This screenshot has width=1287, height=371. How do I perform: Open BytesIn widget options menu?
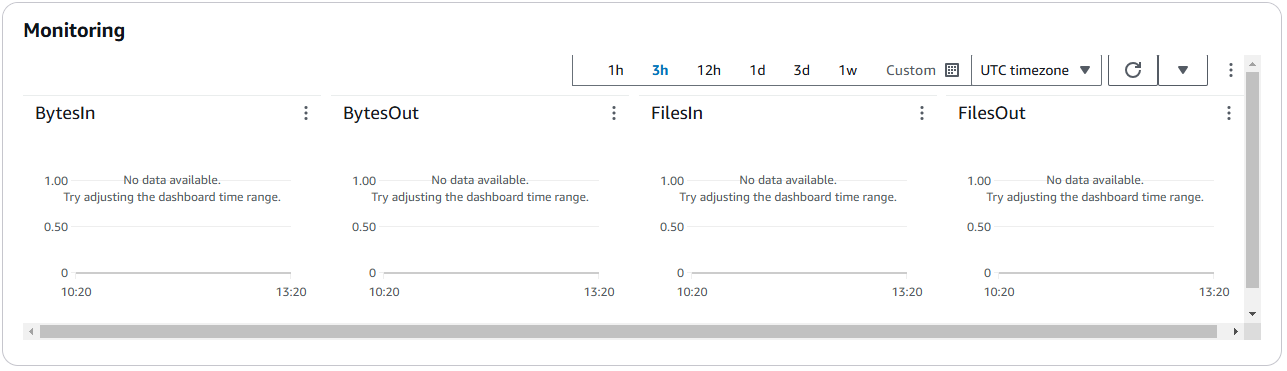pyautogui.click(x=306, y=114)
